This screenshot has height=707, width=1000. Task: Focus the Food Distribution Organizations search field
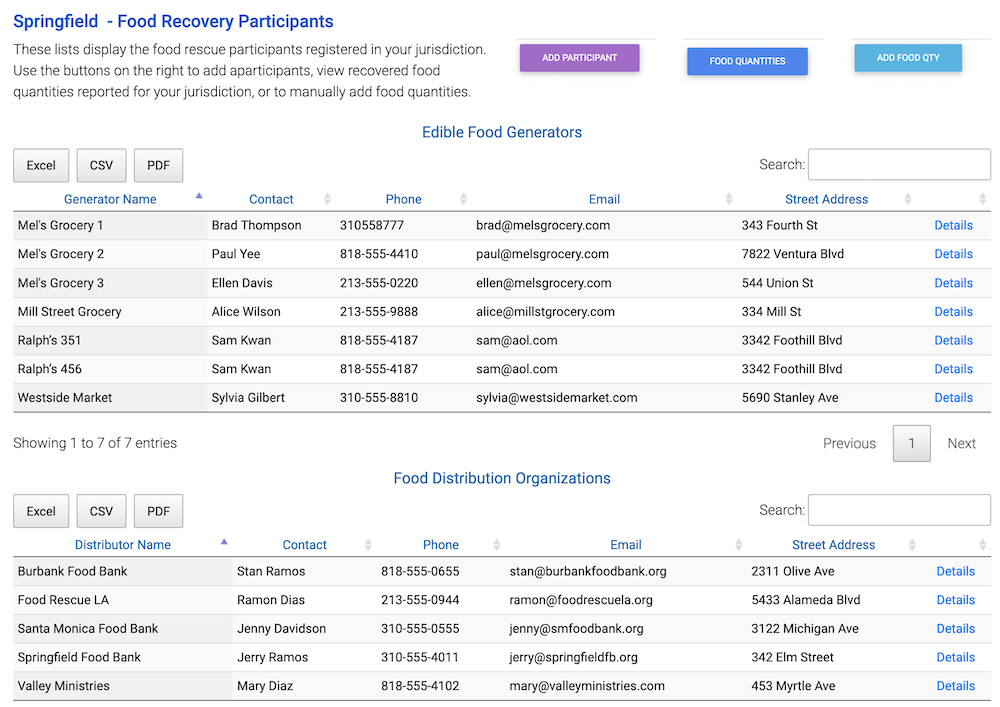[898, 510]
